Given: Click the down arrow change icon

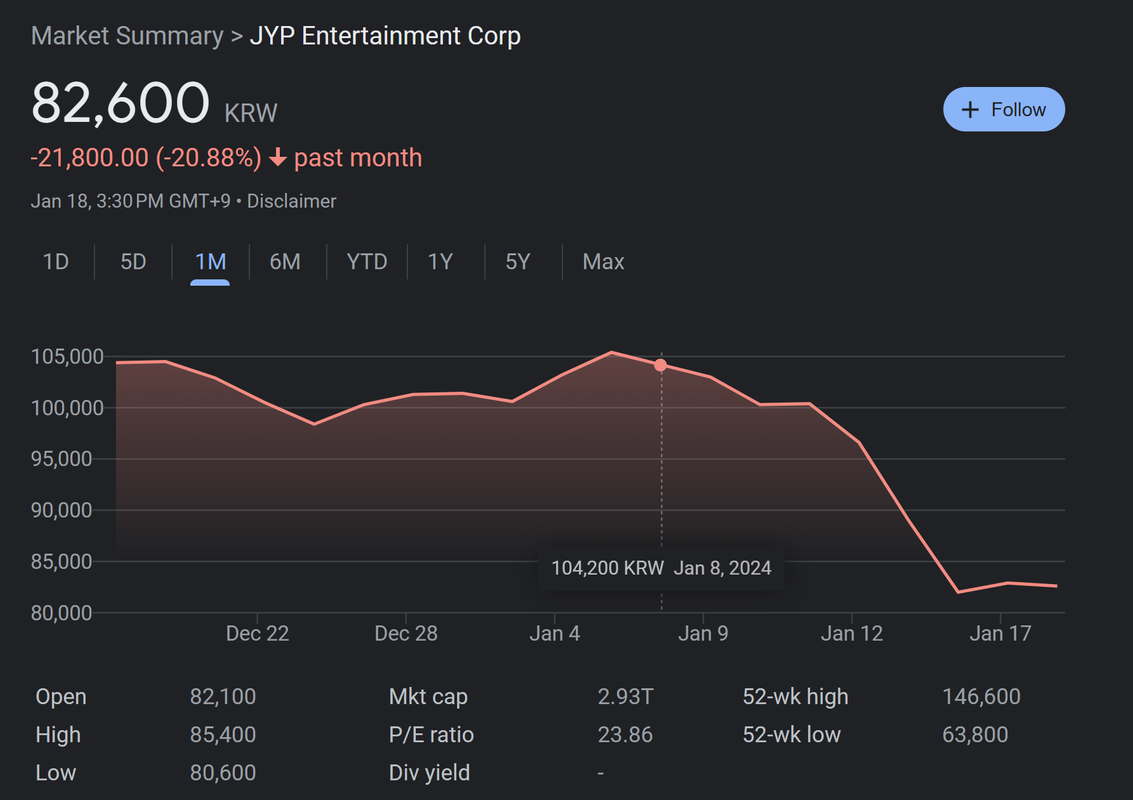Looking at the screenshot, I should point(277,158).
